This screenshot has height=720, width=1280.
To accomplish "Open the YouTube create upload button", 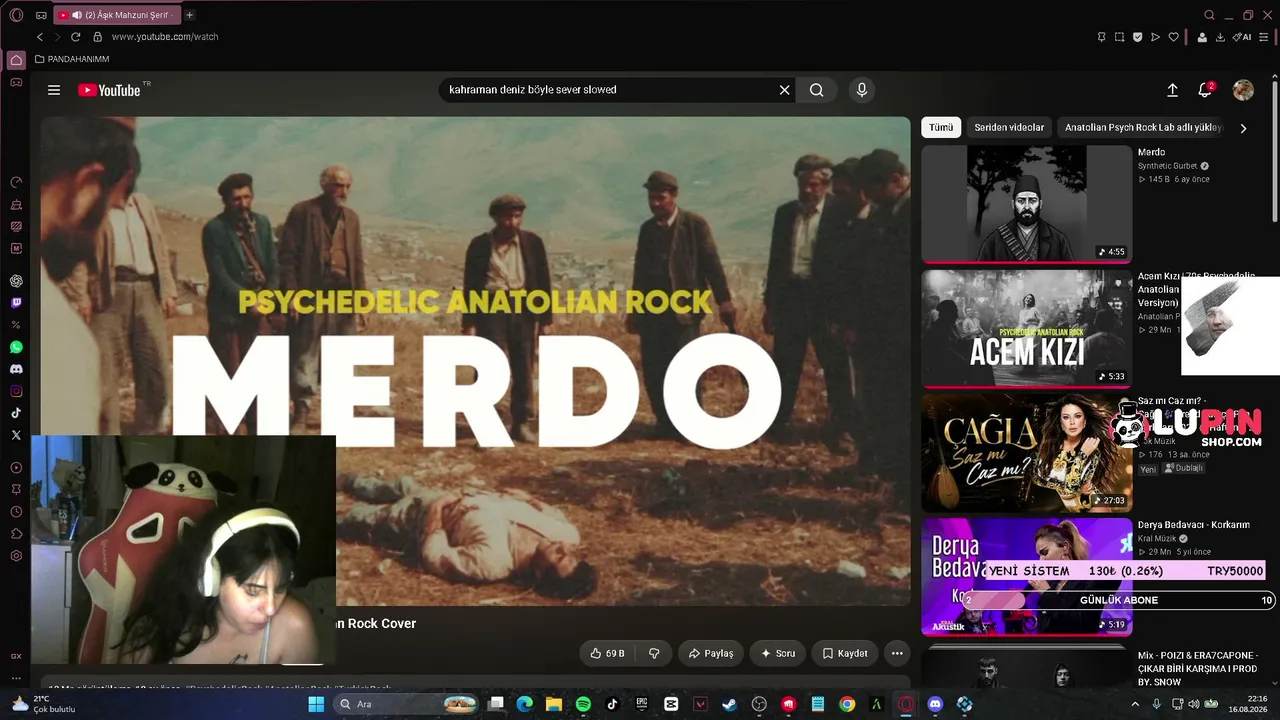I will pyautogui.click(x=1173, y=90).
